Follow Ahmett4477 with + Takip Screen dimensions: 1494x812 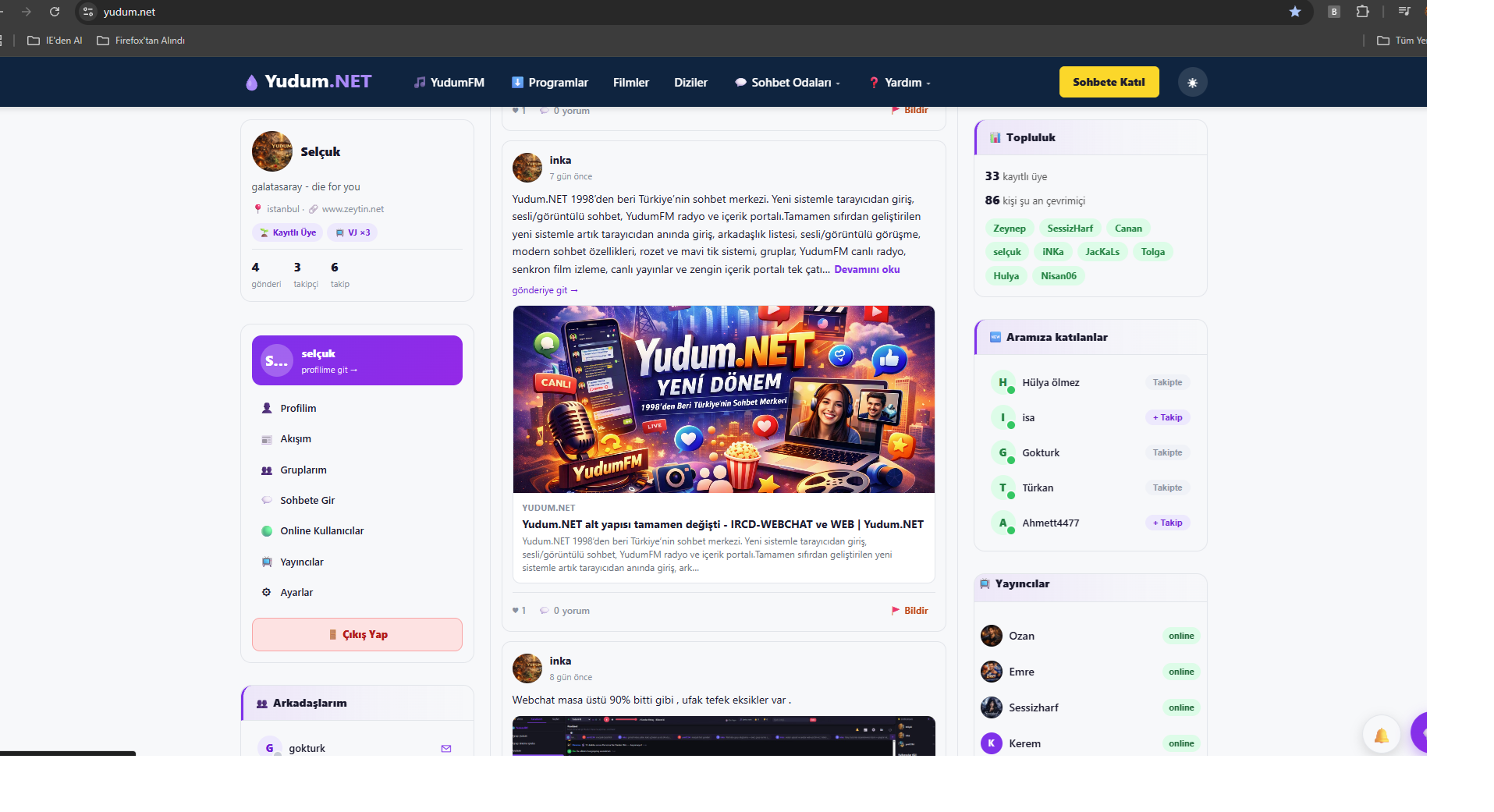(1167, 523)
